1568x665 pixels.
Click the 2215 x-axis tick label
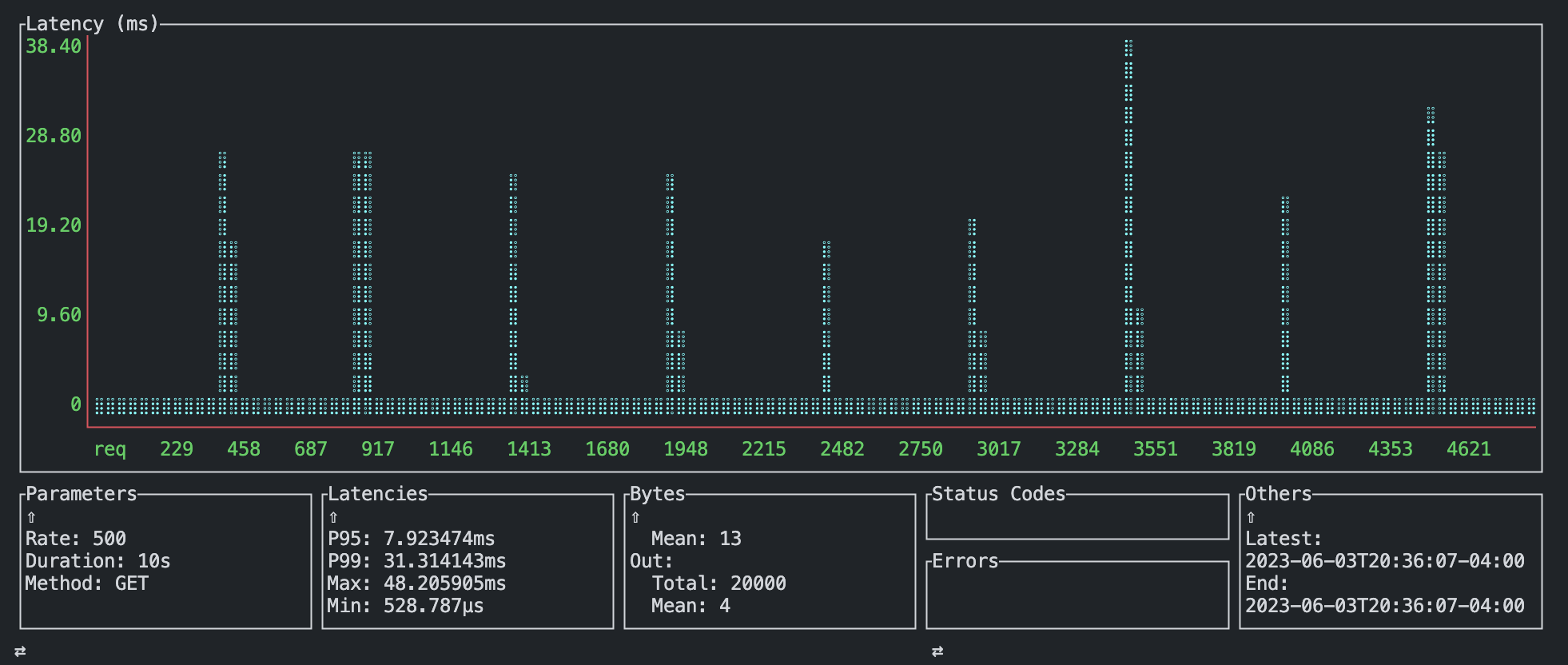[x=764, y=449]
